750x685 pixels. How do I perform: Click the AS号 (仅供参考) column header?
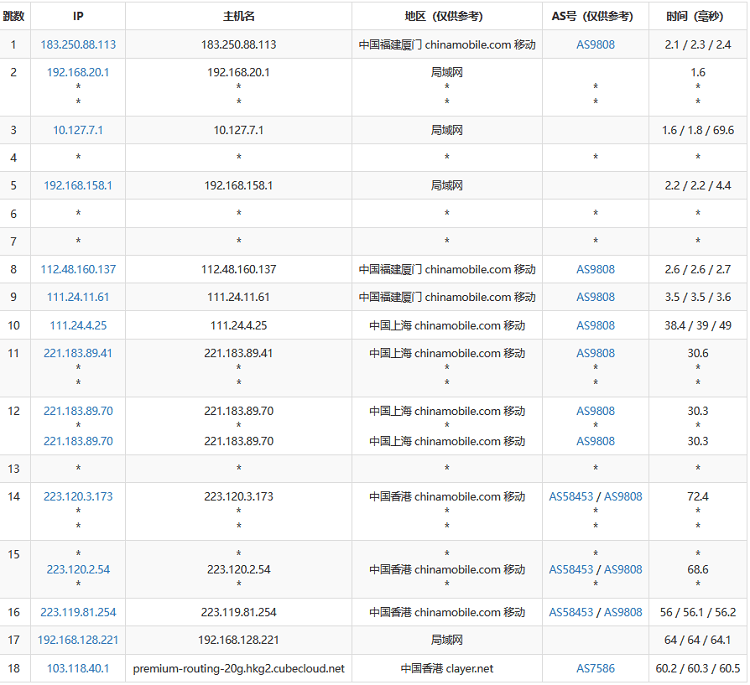(592, 16)
